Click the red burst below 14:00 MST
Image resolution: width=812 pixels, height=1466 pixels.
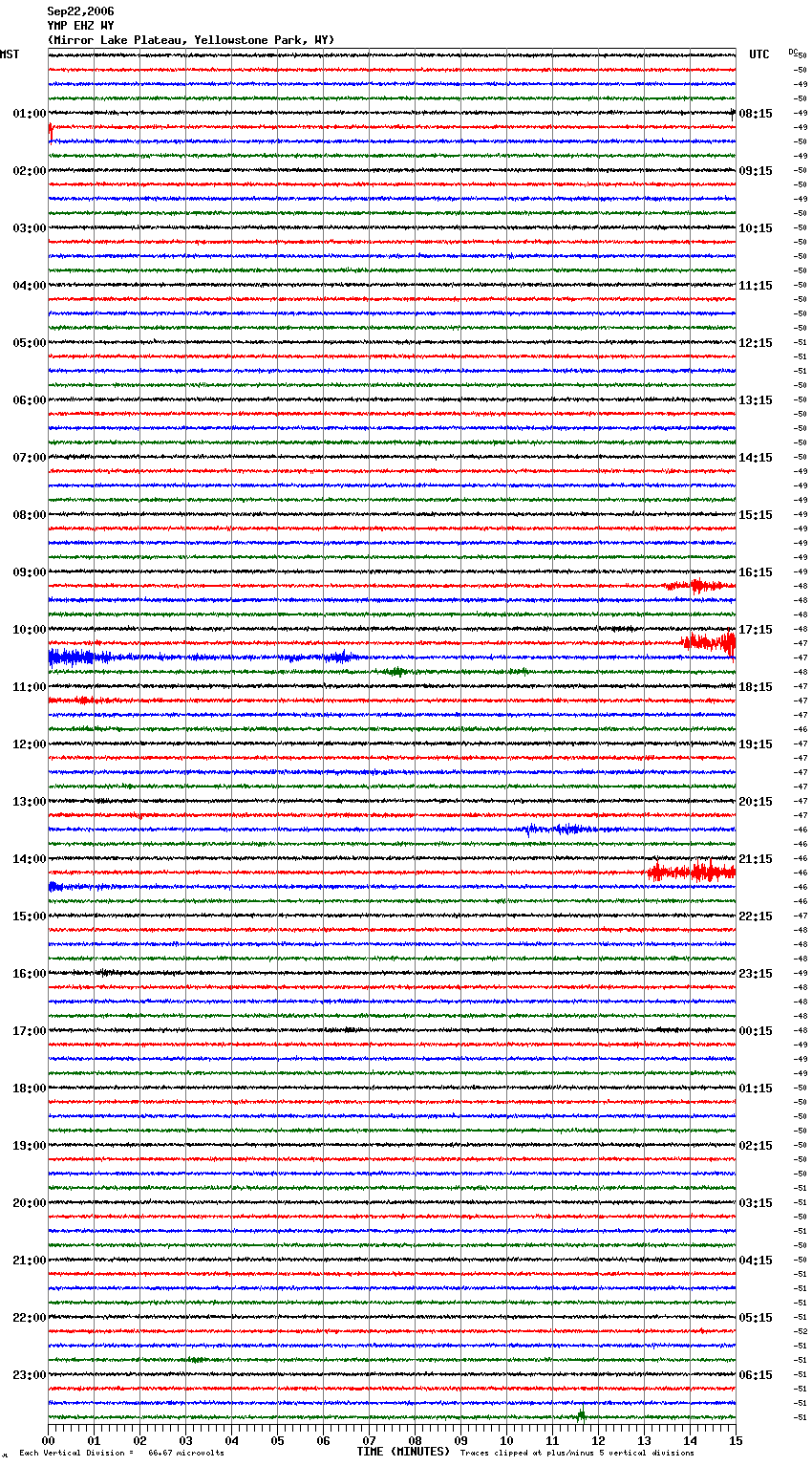692,872
